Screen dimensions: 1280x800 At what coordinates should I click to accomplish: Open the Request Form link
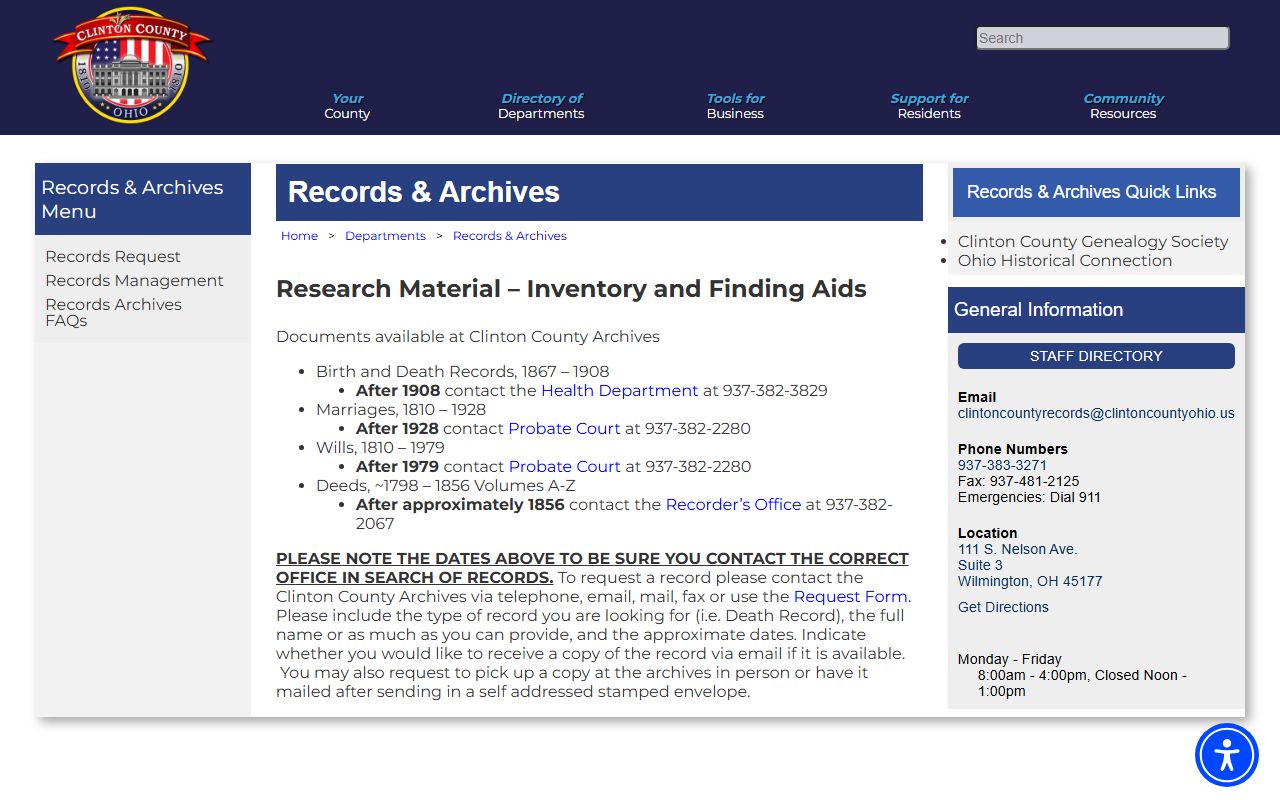[x=850, y=597]
